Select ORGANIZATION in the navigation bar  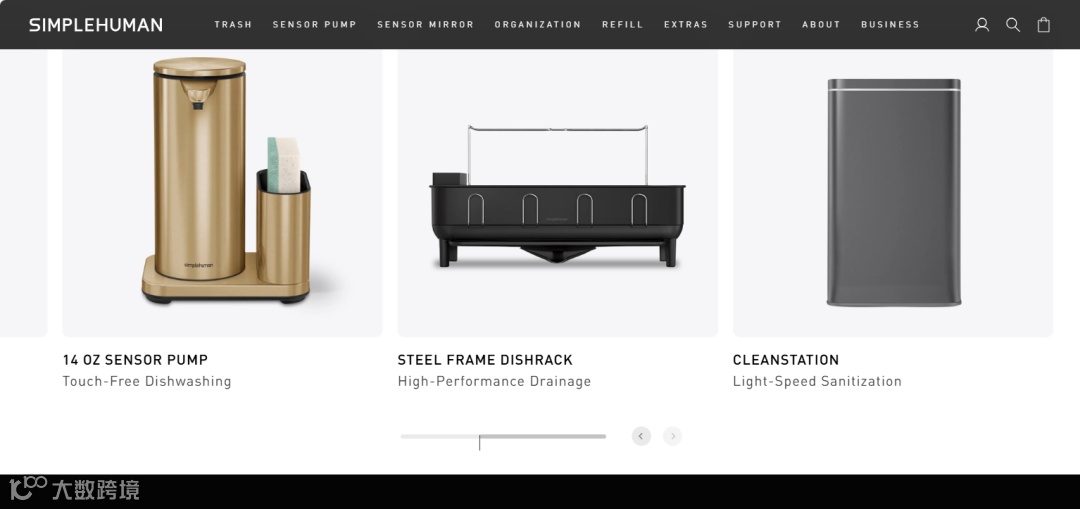538,24
